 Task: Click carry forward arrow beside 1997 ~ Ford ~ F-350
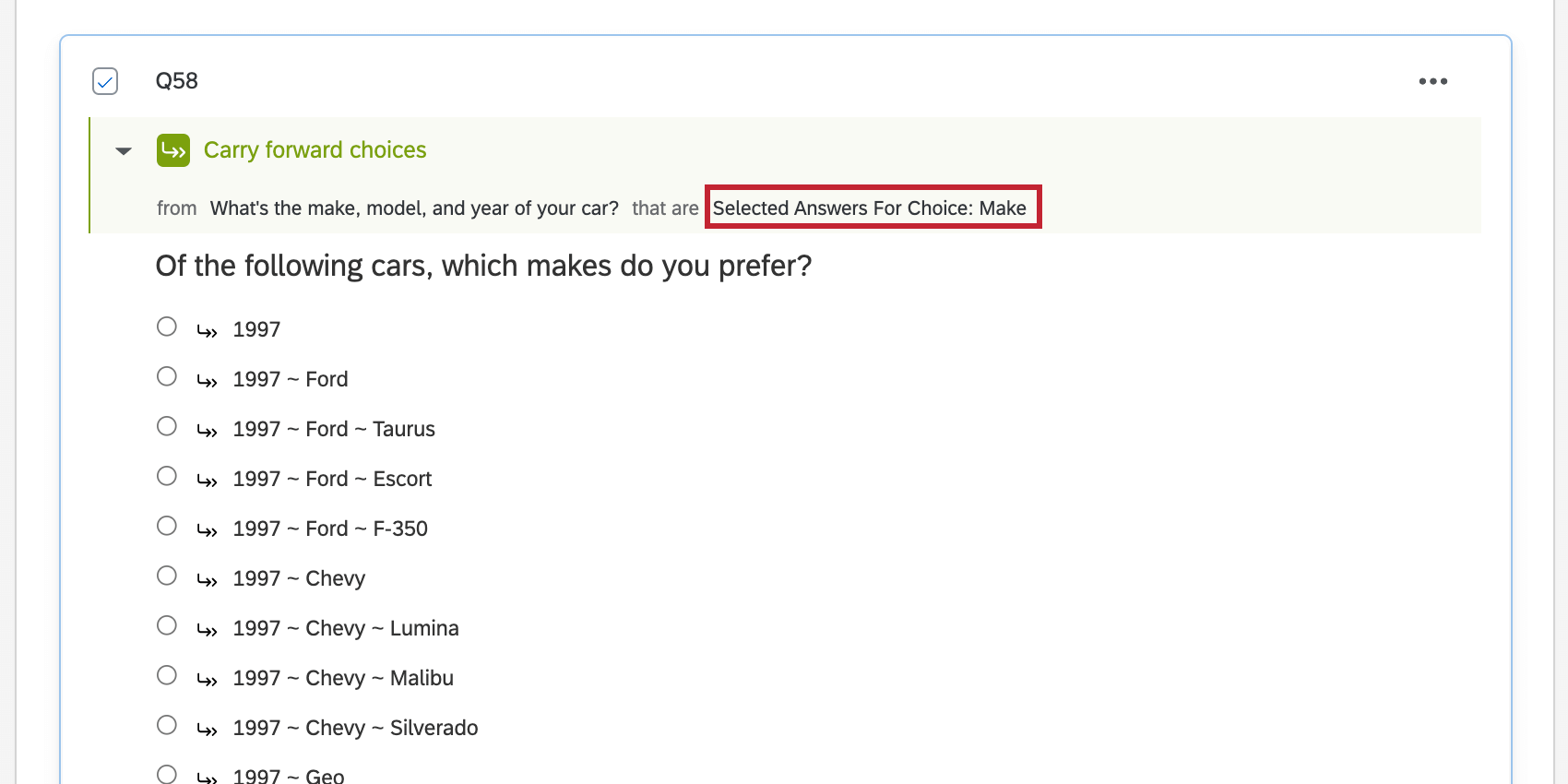coord(208,530)
